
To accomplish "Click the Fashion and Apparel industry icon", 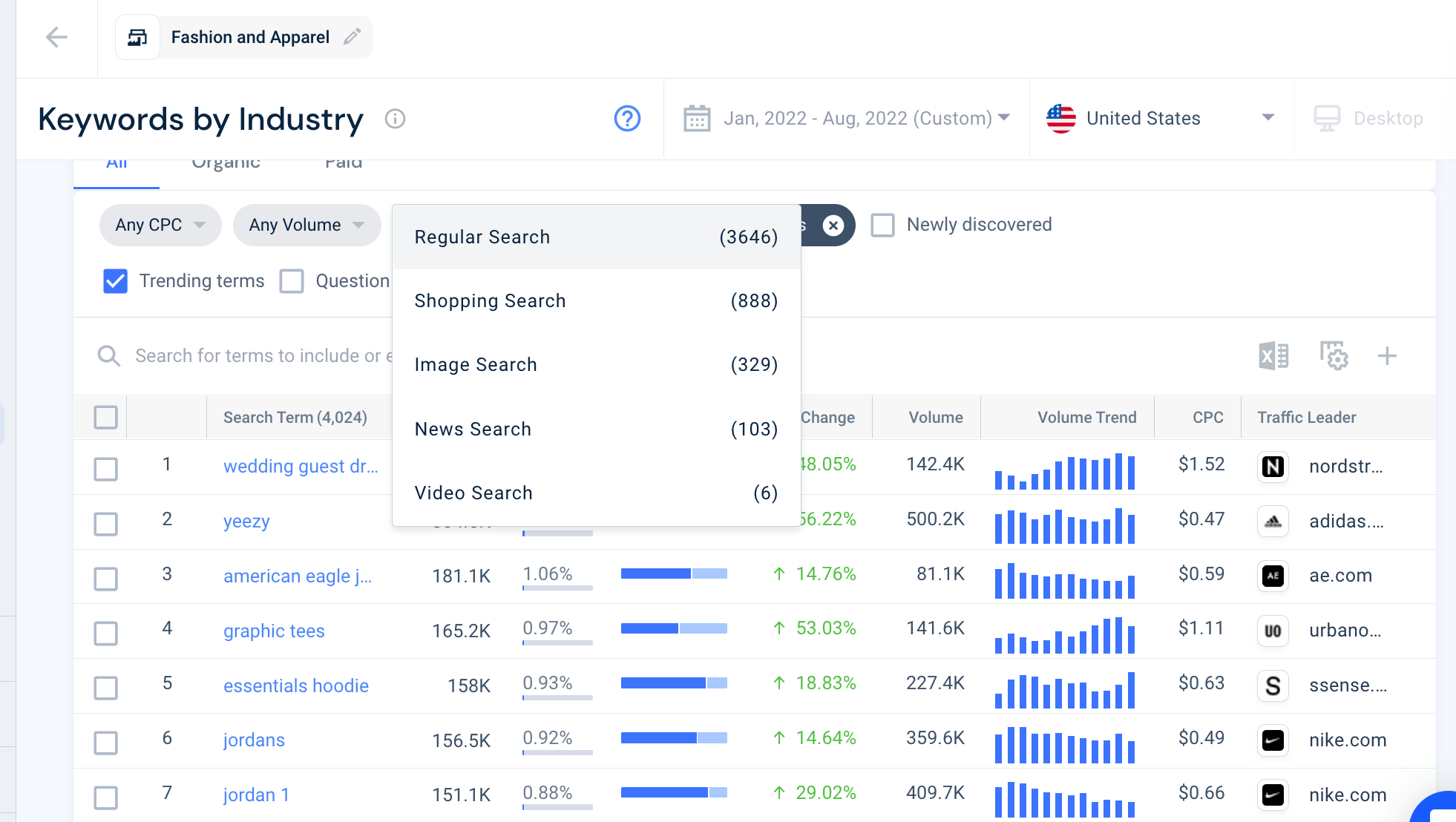I will pyautogui.click(x=137, y=37).
